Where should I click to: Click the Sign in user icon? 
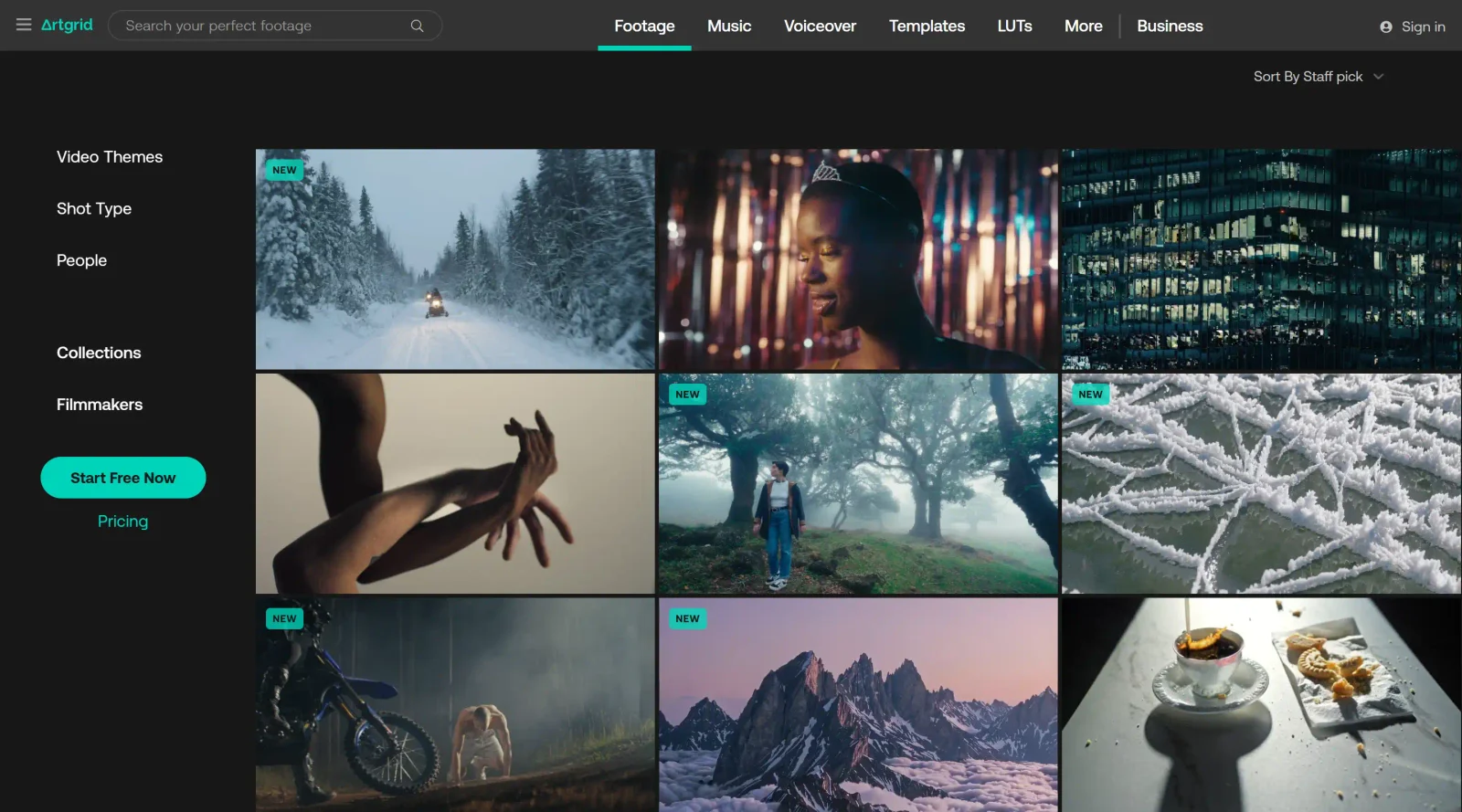(x=1386, y=26)
